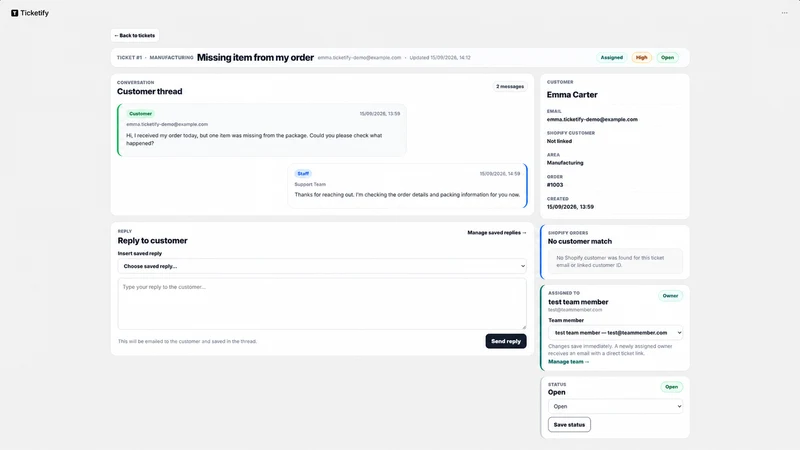This screenshot has width=800, height=450.
Task: Click the 'TICKET #1' label in header
Action: tap(129, 58)
